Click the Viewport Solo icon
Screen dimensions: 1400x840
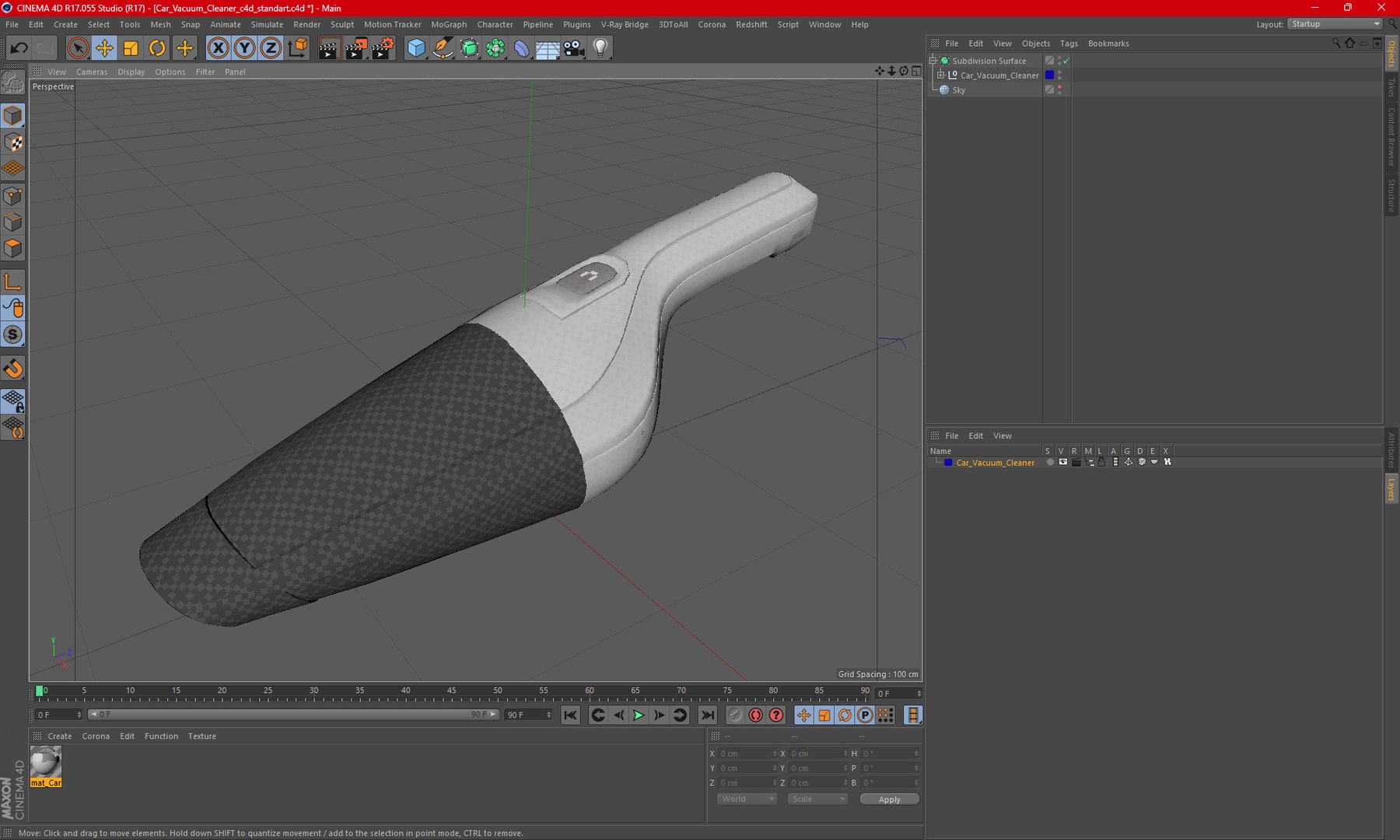[x=13, y=335]
